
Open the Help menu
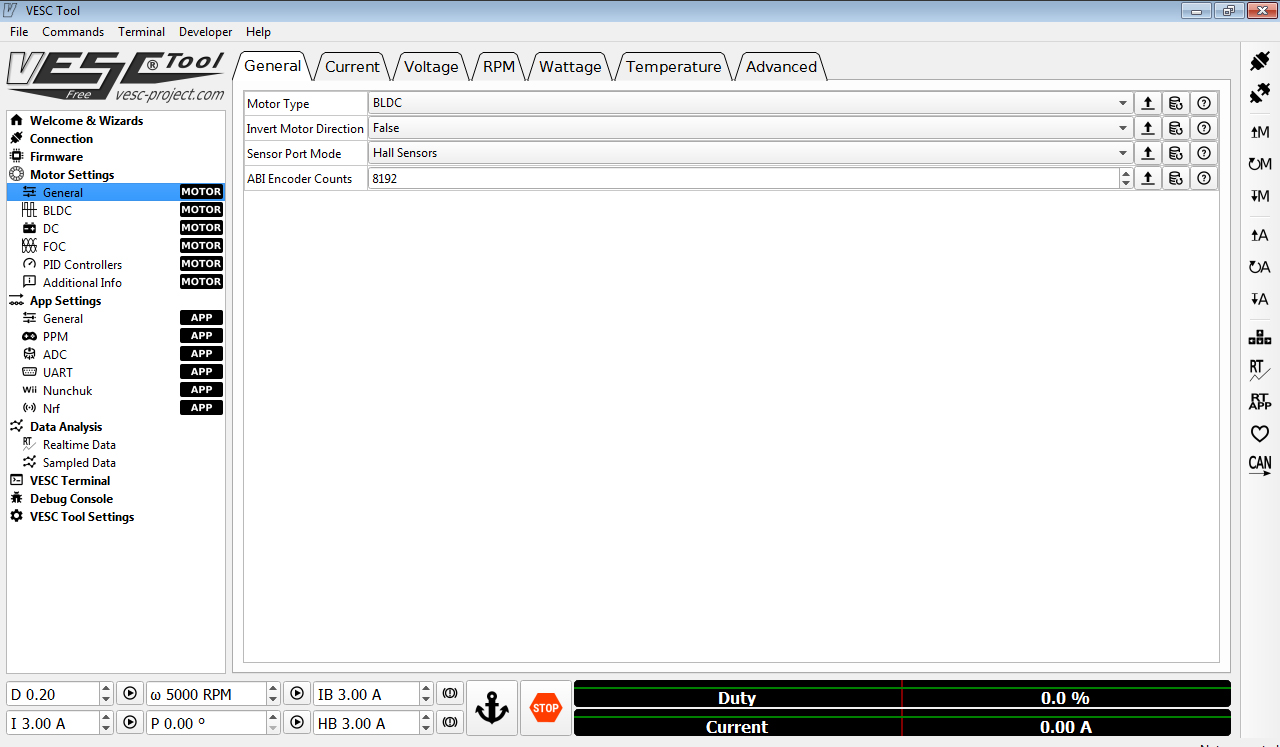[258, 32]
